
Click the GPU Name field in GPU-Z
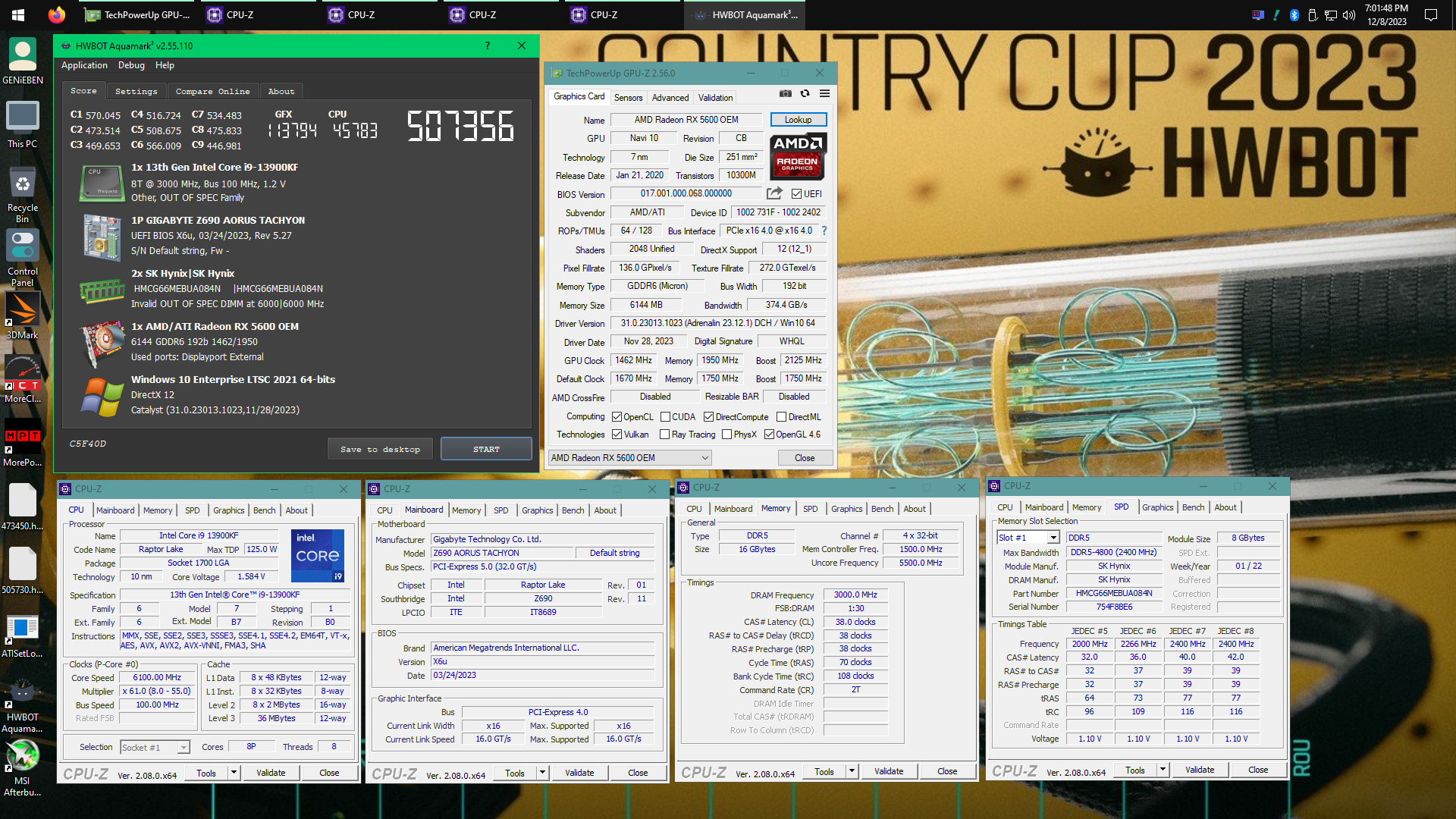[686, 120]
